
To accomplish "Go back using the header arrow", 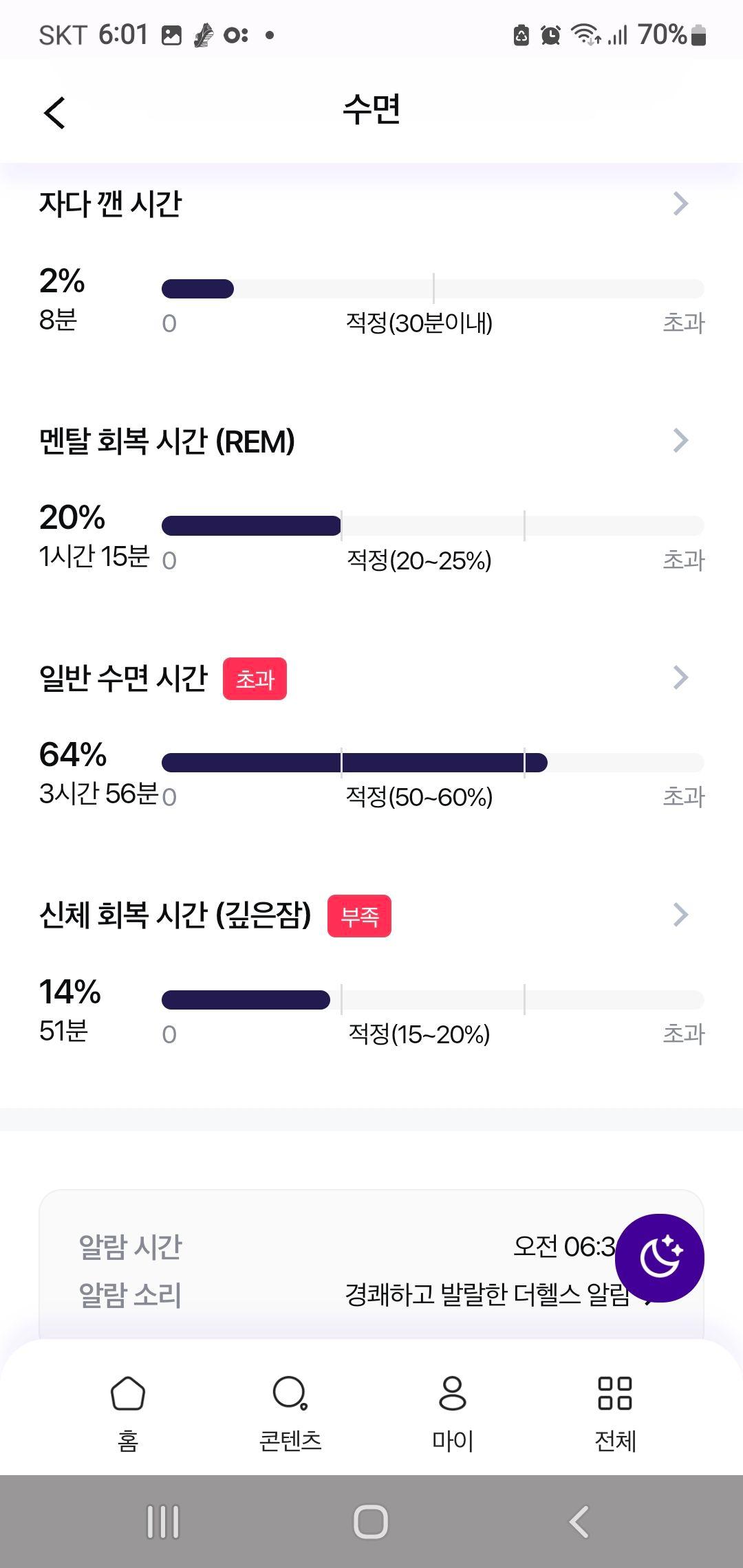I will click(x=54, y=113).
